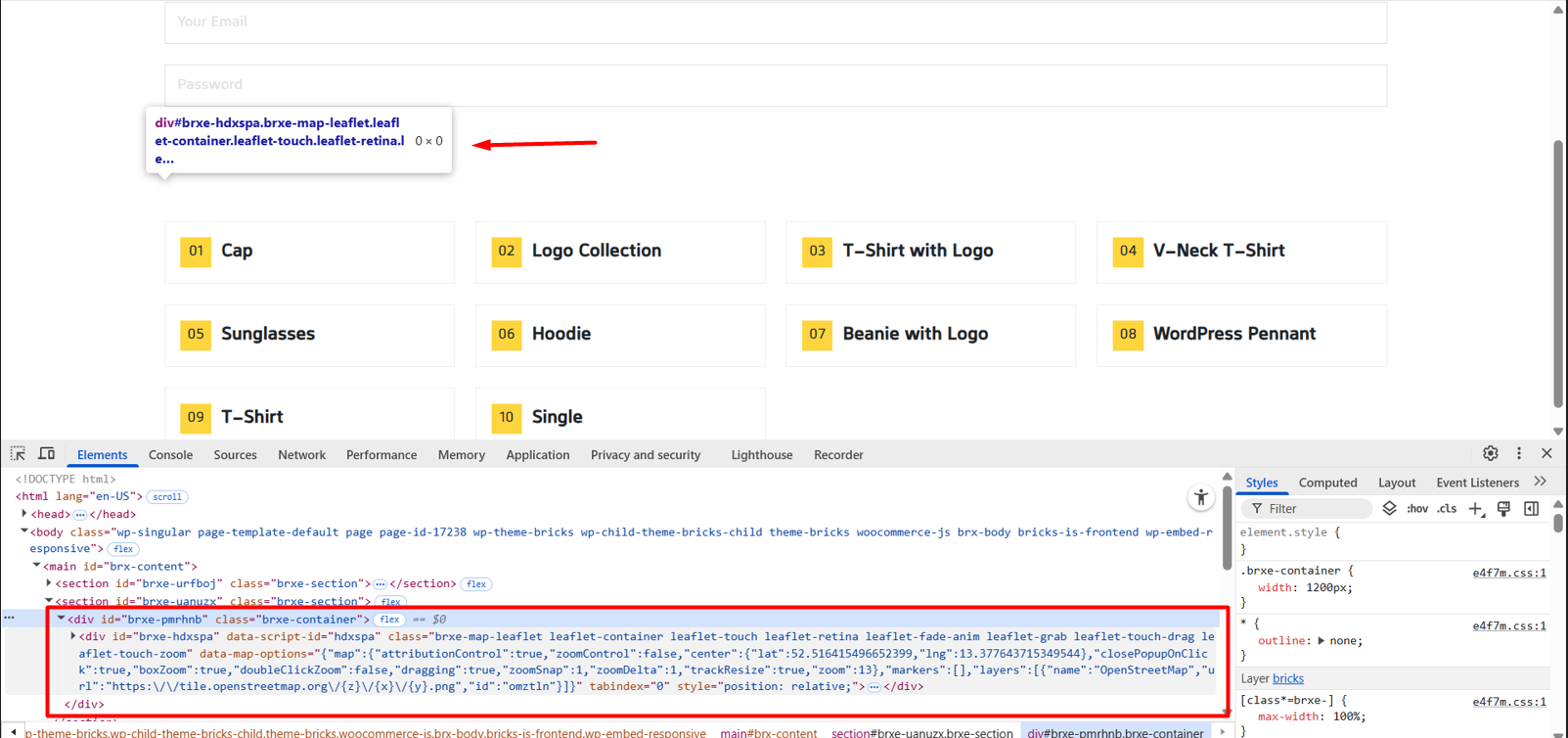
Task: Switch to the Console tab
Action: pyautogui.click(x=170, y=455)
